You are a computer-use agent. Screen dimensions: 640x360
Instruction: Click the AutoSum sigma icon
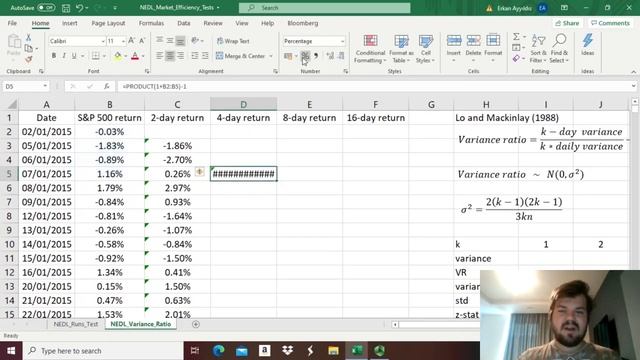point(516,37)
